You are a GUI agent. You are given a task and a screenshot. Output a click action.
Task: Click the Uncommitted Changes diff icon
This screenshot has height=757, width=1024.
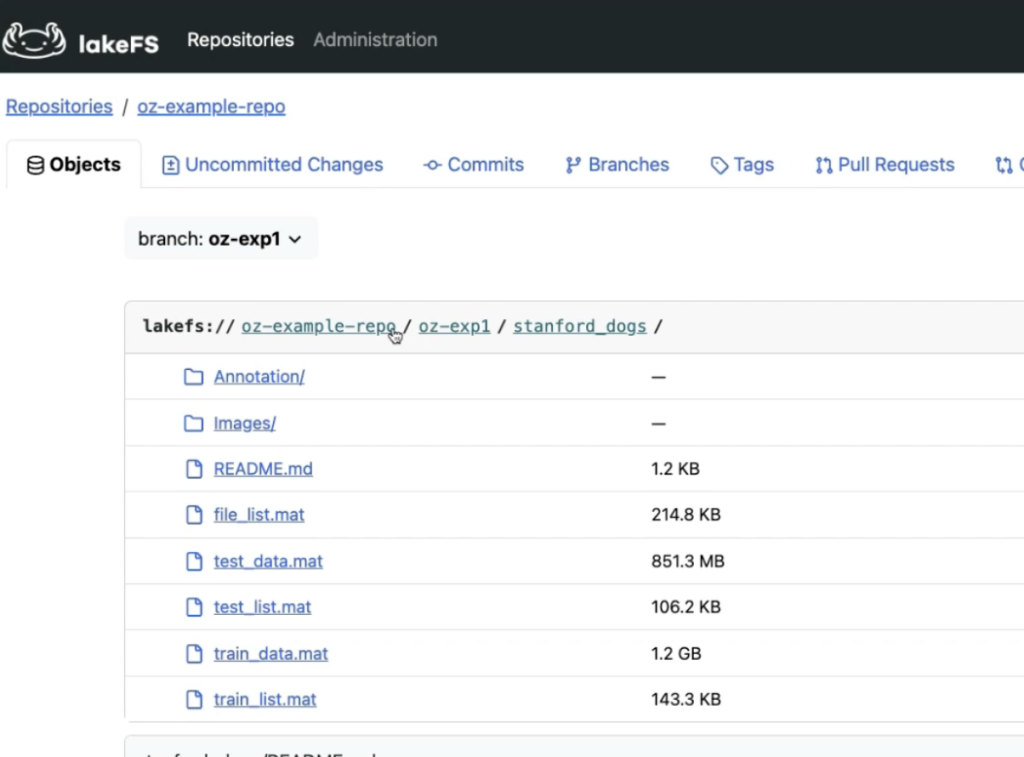click(x=170, y=165)
